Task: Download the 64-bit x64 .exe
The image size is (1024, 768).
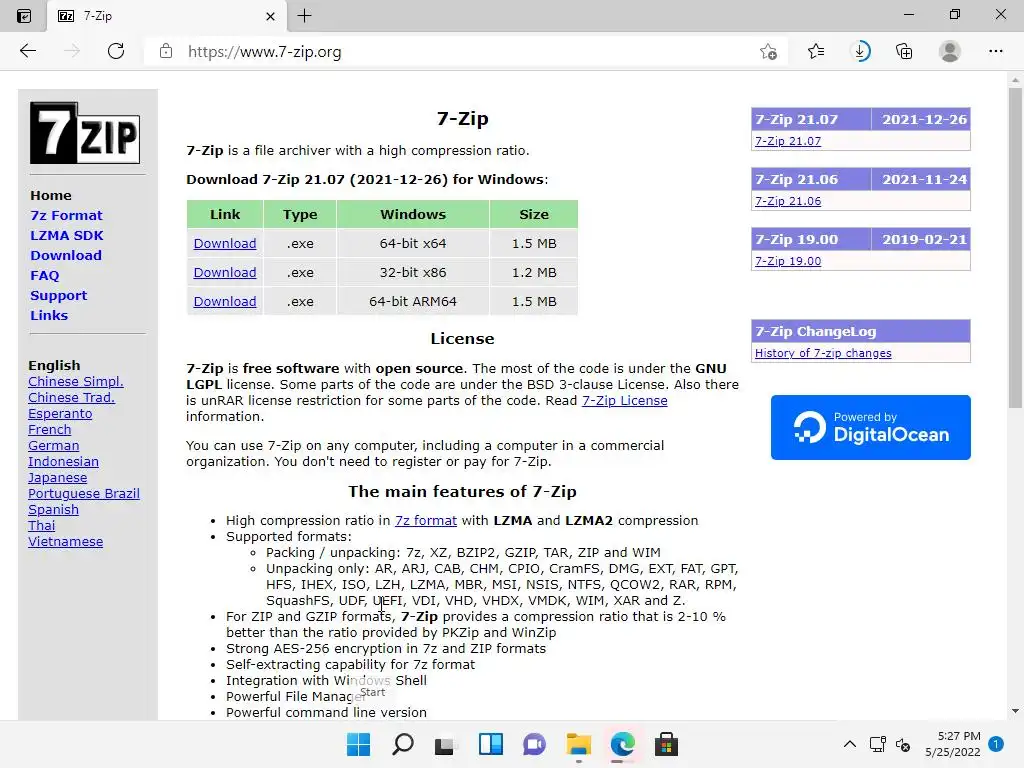Action: pos(225,244)
